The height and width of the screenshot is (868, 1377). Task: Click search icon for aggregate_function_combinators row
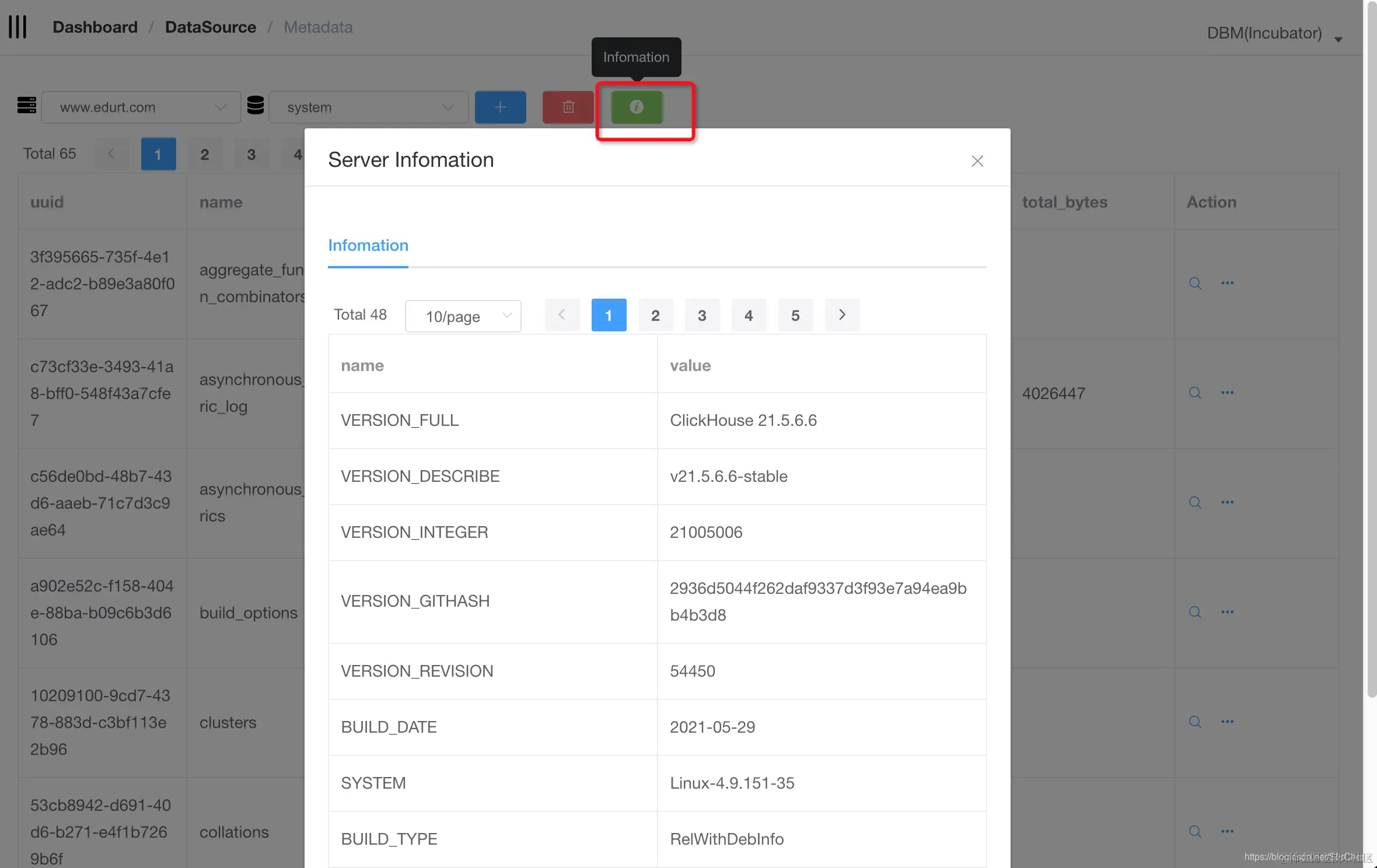1194,283
